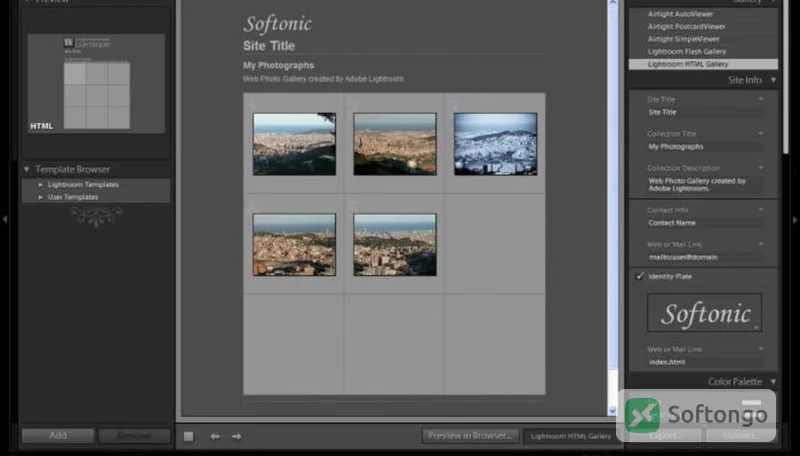Click the stop square icon in bottom toolbar
The width and height of the screenshot is (800, 456).
(x=189, y=436)
